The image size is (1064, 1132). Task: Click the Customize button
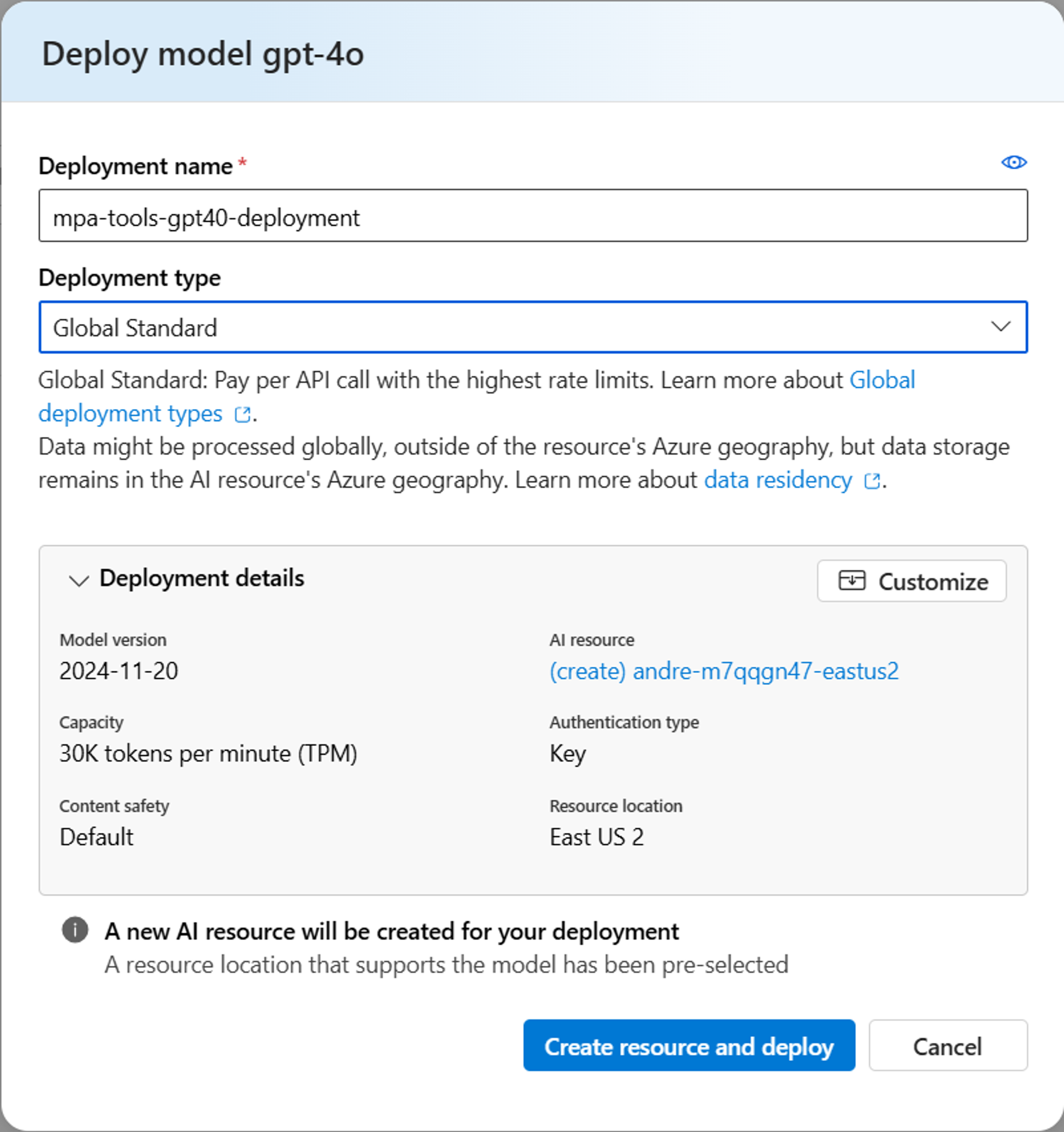(x=911, y=581)
